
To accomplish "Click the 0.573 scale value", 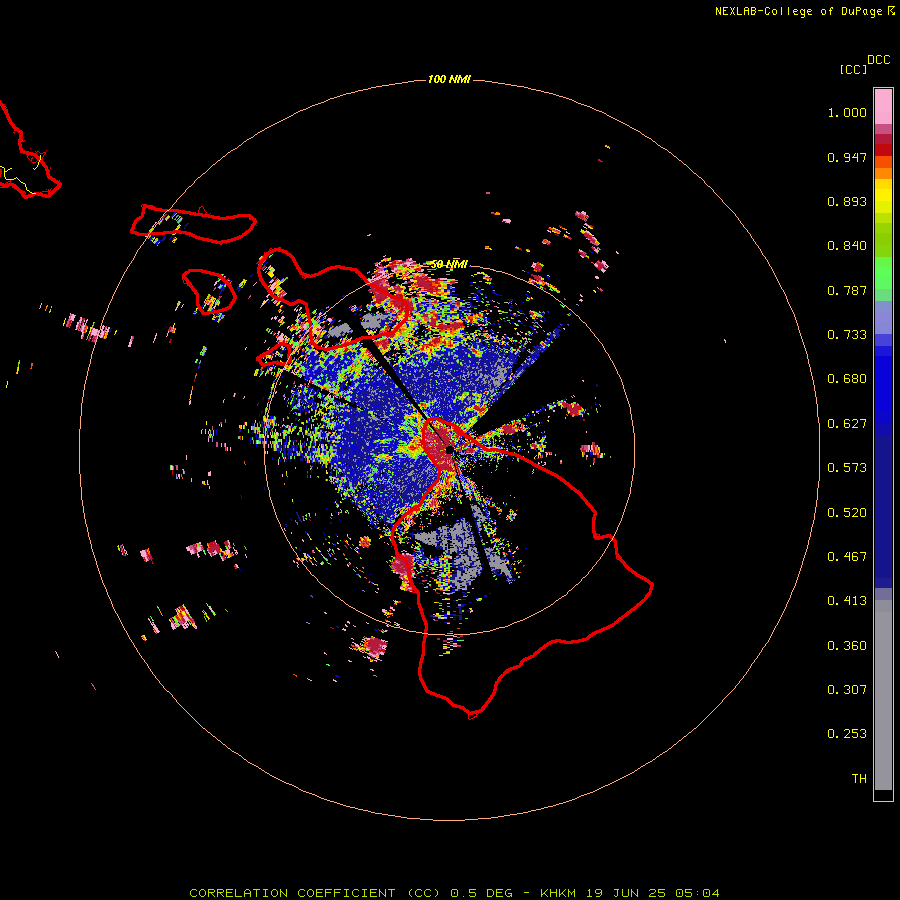I will (847, 468).
